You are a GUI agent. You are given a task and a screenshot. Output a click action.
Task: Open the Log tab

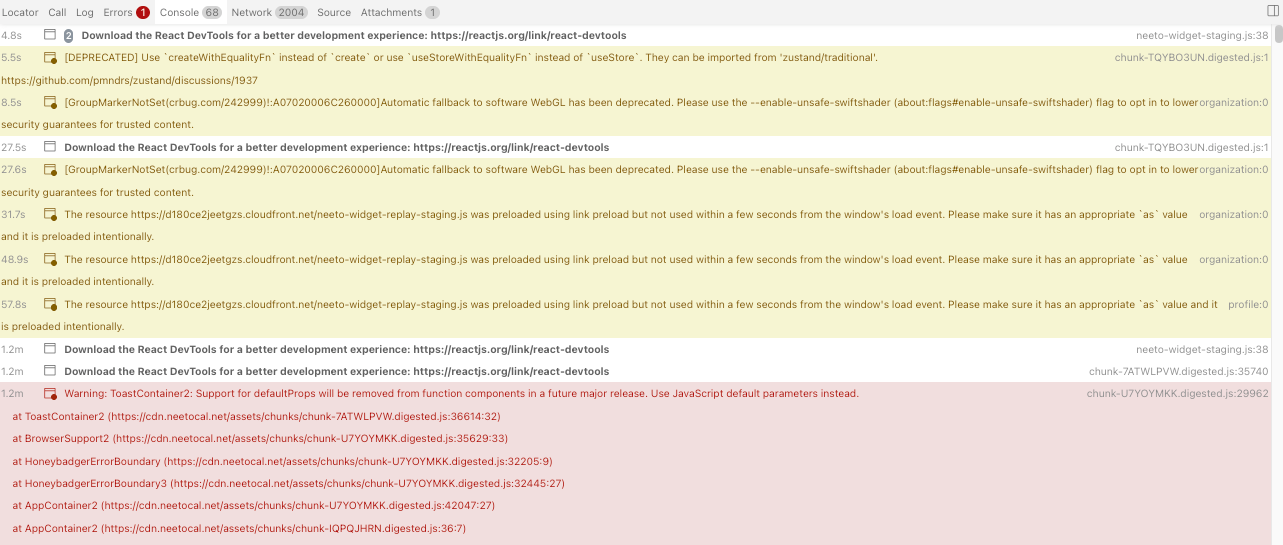(x=85, y=12)
